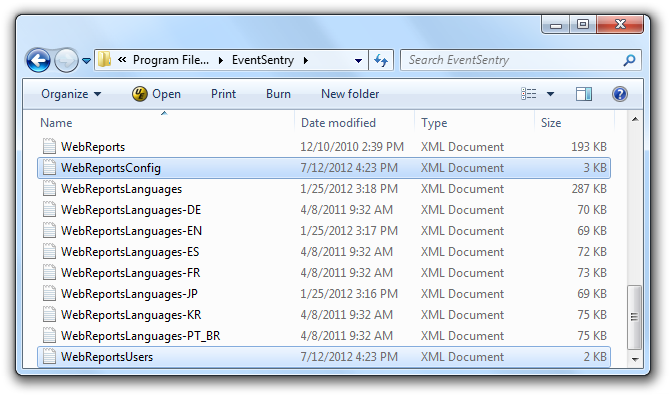Click Burn in the toolbar

click(x=278, y=94)
